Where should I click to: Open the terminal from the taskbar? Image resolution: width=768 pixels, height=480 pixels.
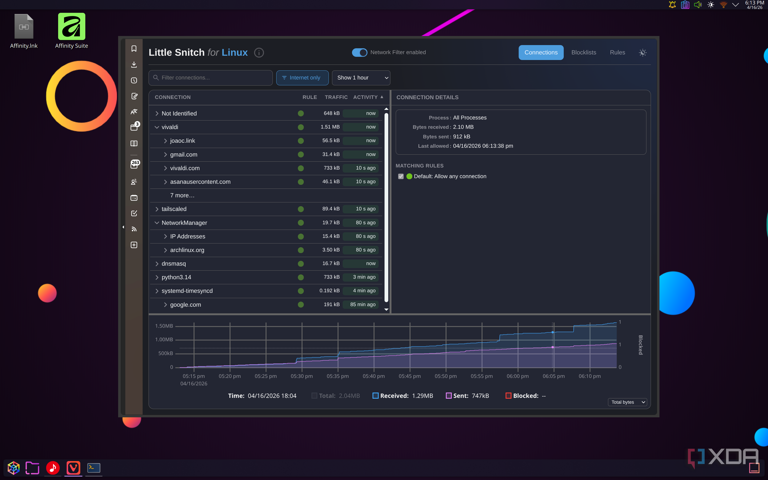click(94, 468)
